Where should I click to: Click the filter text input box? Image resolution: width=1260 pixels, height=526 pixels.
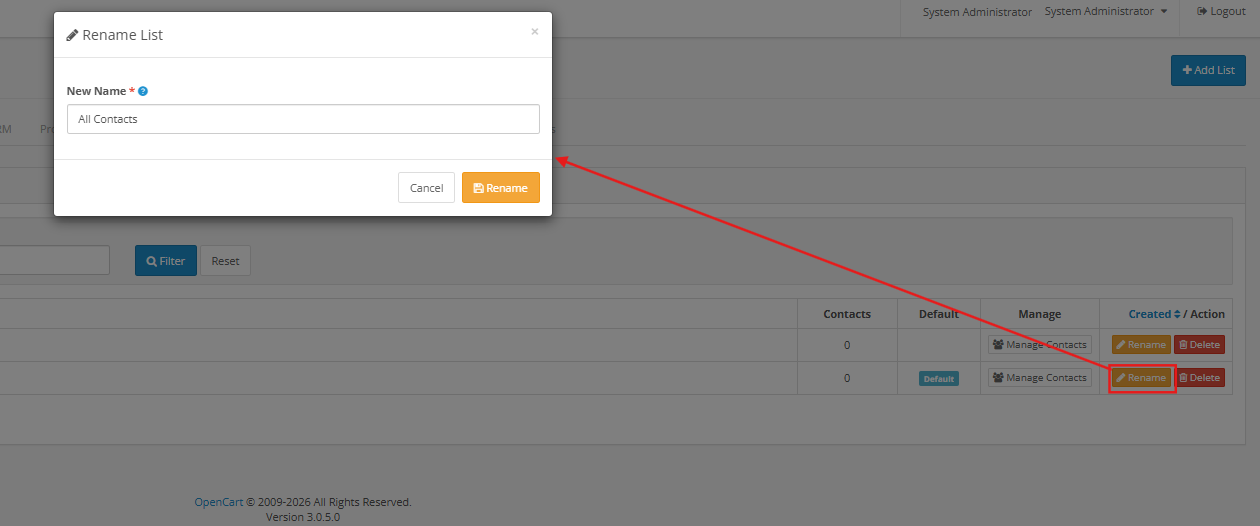(54, 261)
